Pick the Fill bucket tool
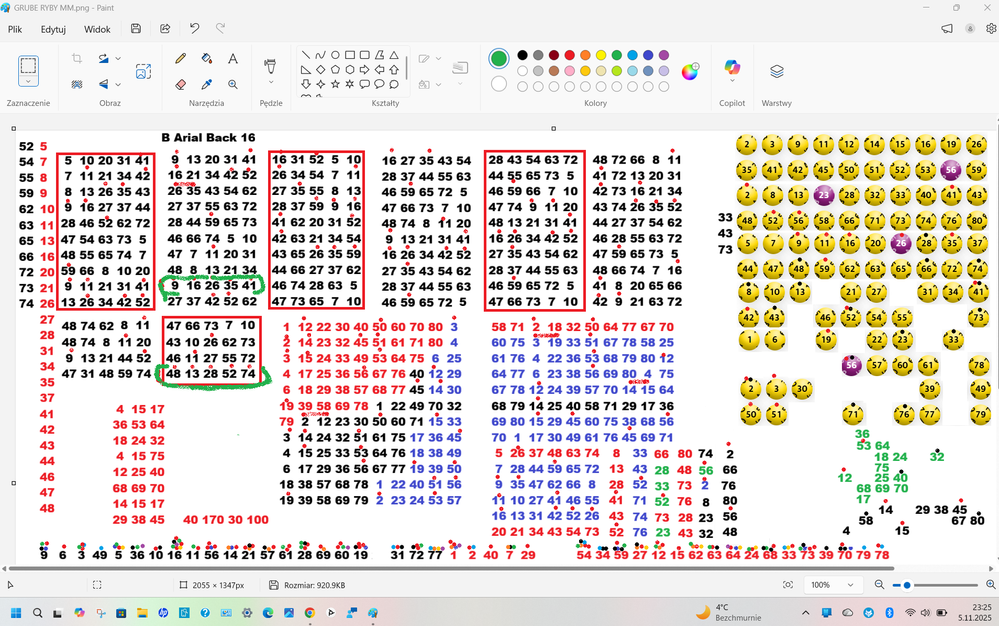The image size is (999, 626). pyautogui.click(x=207, y=59)
